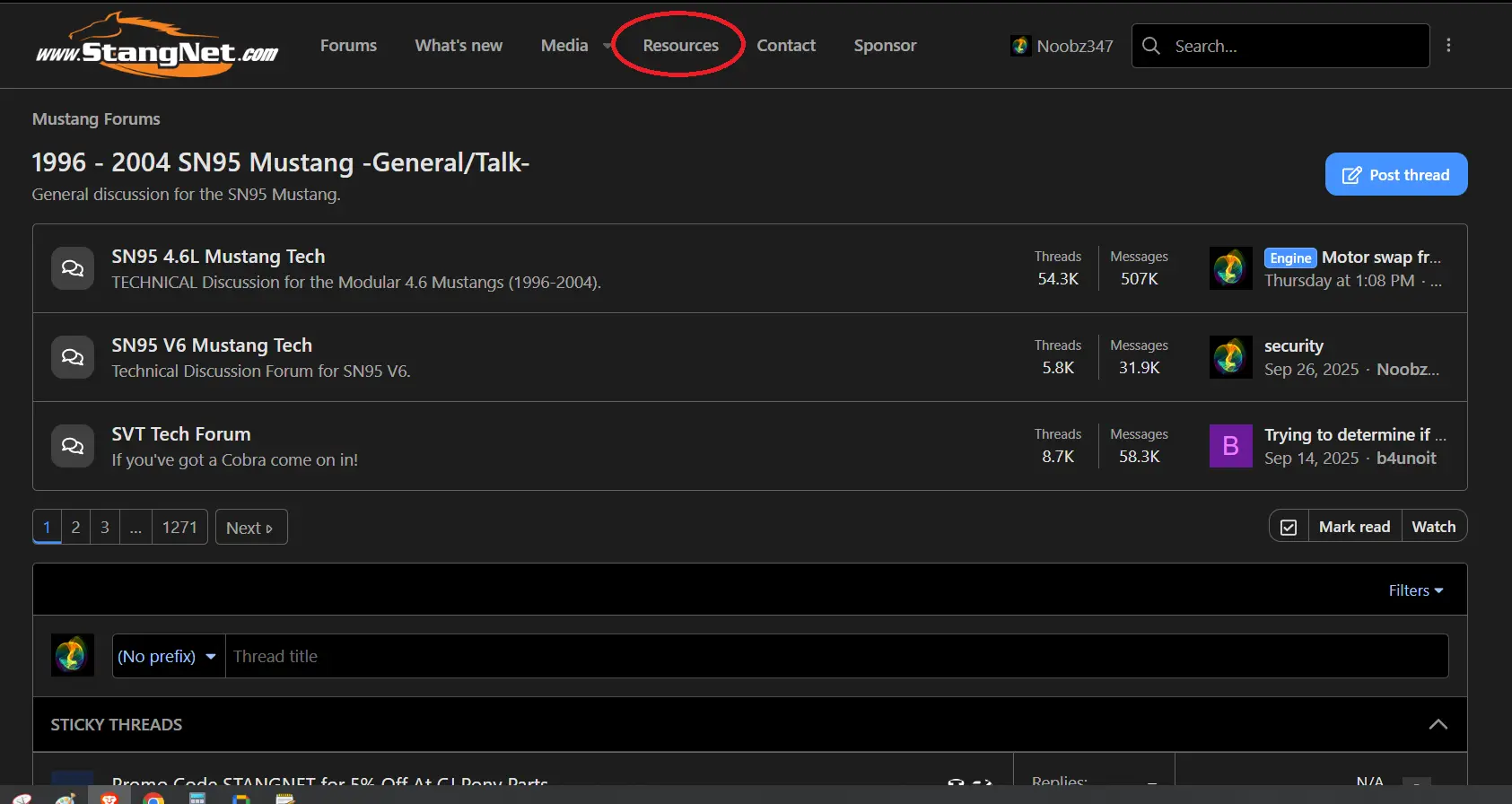Select the Engine prefix label
This screenshot has height=804, width=1512.
point(1290,258)
